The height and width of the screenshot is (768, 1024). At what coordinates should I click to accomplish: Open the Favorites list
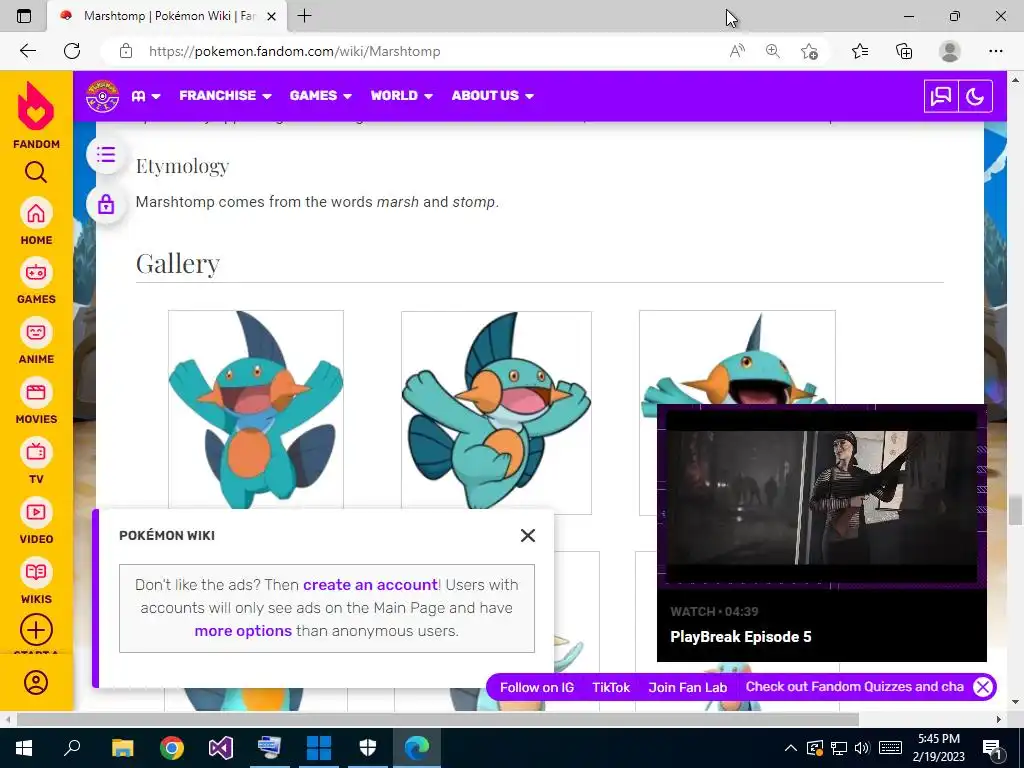tap(860, 51)
